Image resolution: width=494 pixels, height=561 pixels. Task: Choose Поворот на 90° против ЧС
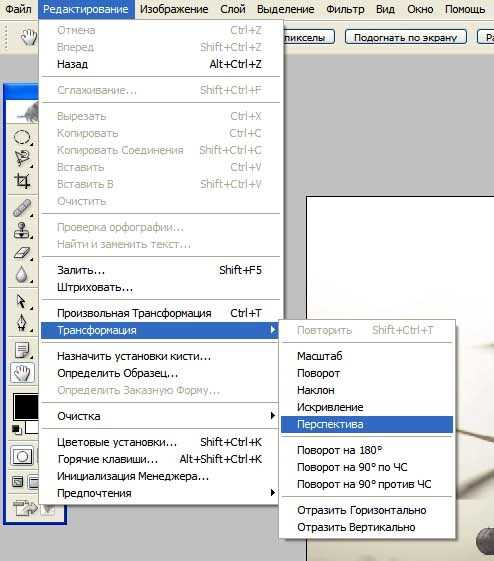click(367, 484)
